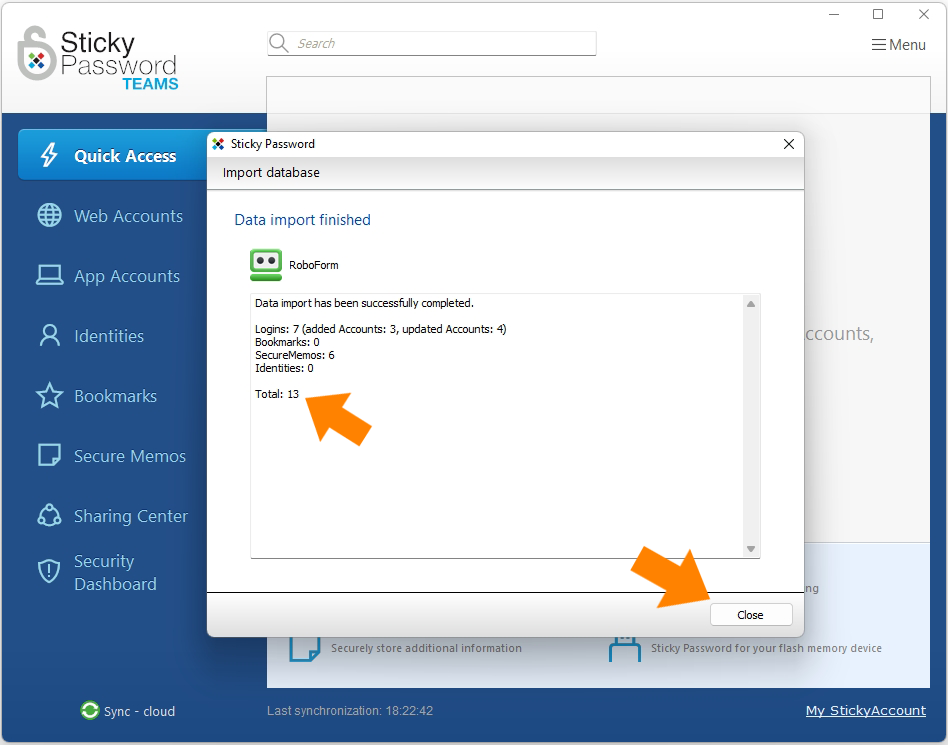The width and height of the screenshot is (948, 745).
Task: Show the Security Dashboard
Action: (x=115, y=572)
